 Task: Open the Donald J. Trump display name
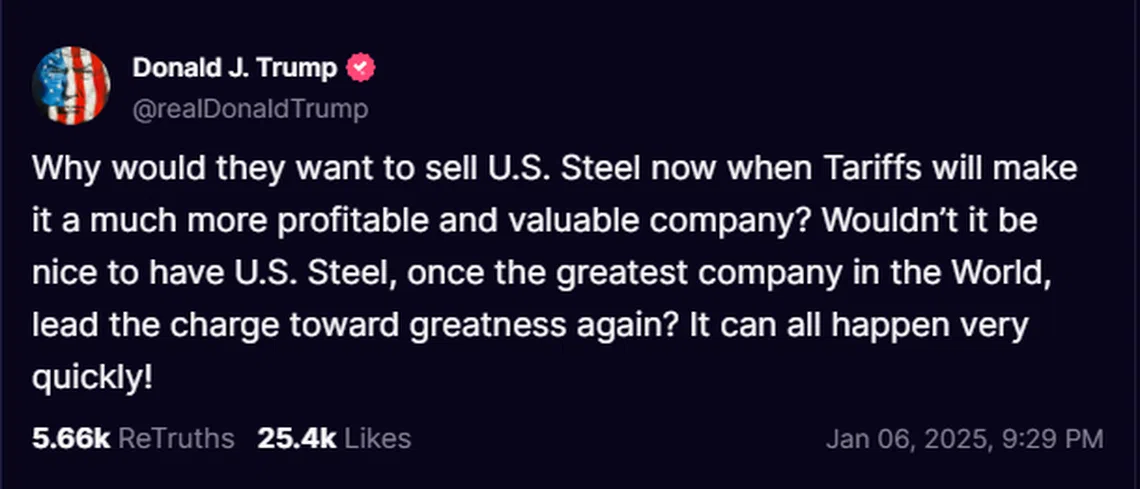[236, 68]
